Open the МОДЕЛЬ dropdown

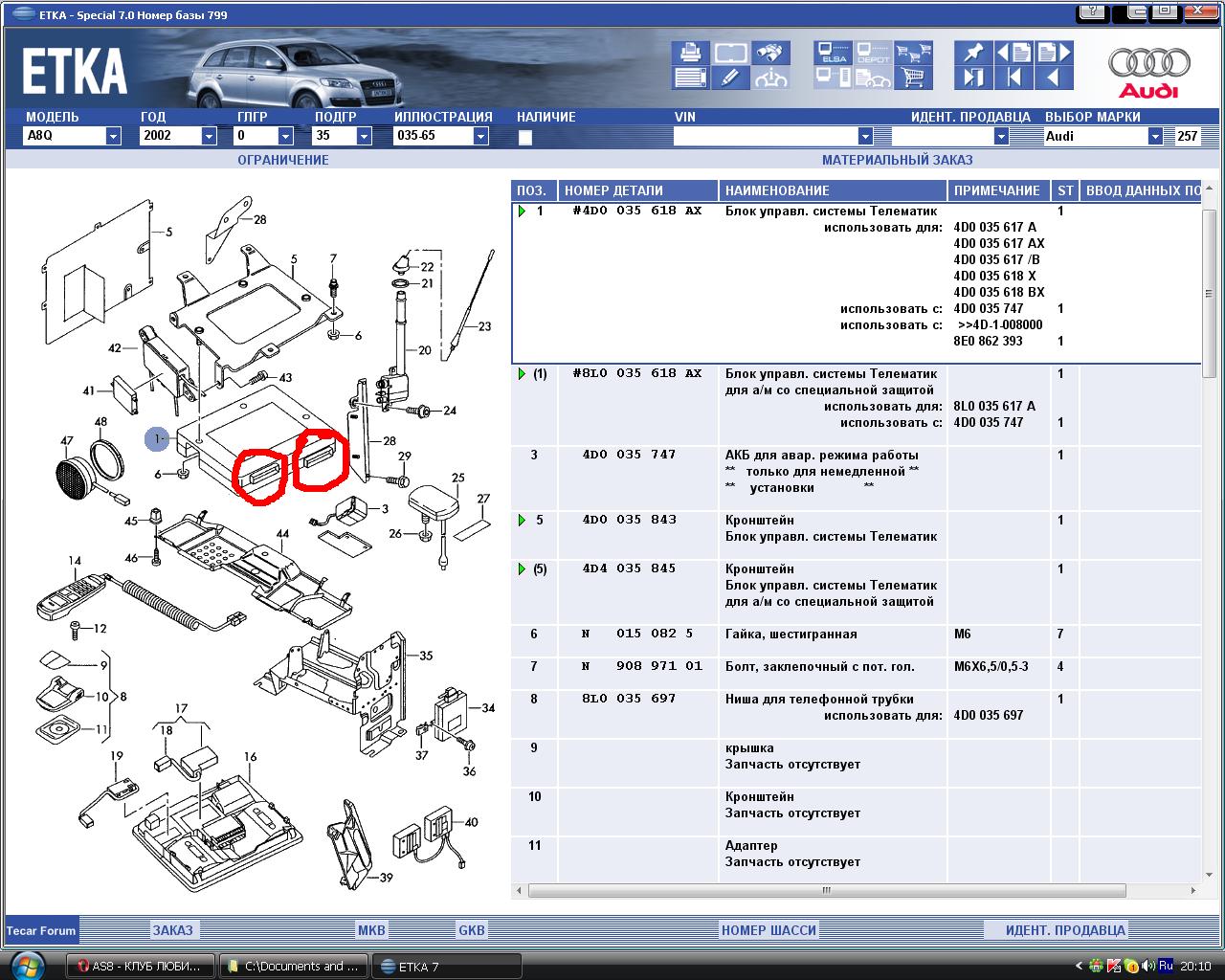click(x=113, y=136)
